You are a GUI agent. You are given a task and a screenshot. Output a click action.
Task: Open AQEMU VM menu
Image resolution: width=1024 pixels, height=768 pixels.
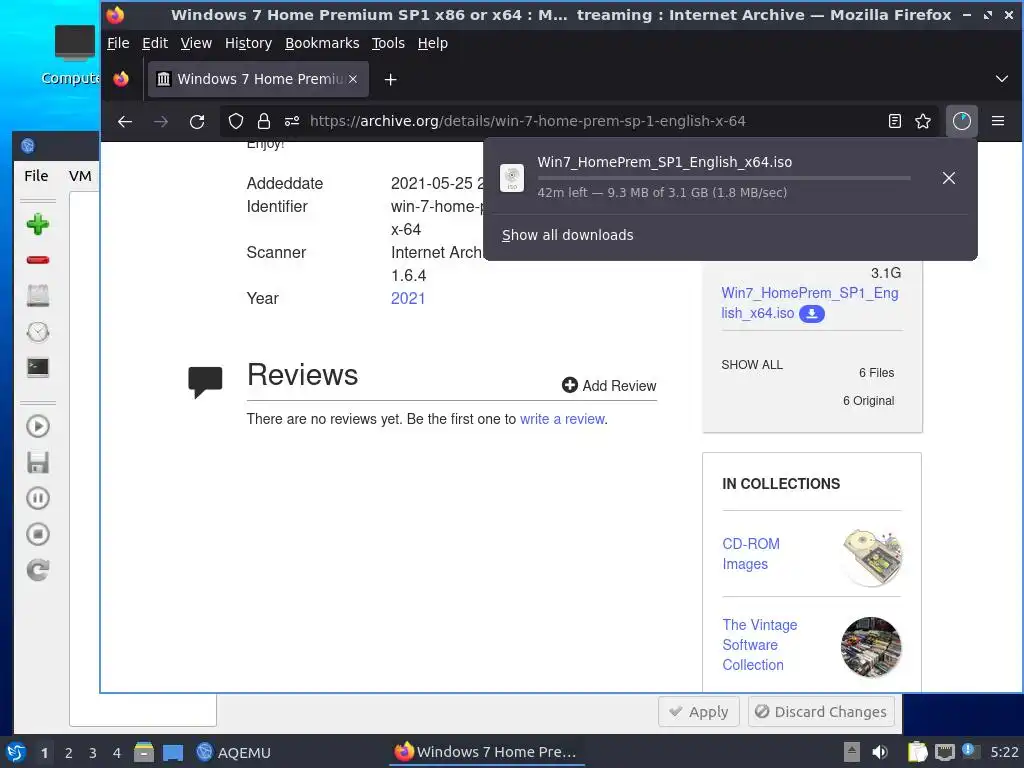click(80, 176)
